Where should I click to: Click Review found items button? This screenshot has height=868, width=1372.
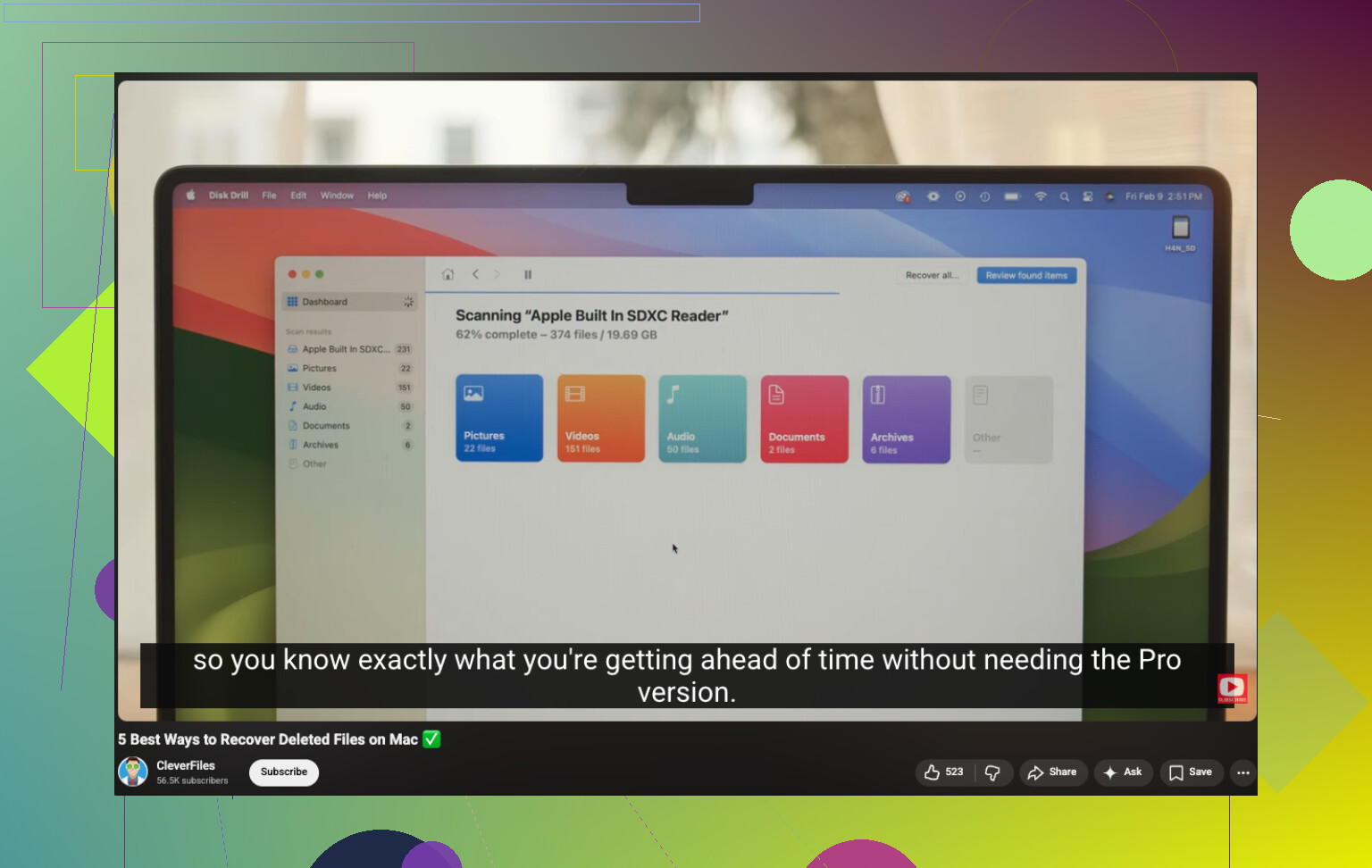pos(1026,275)
